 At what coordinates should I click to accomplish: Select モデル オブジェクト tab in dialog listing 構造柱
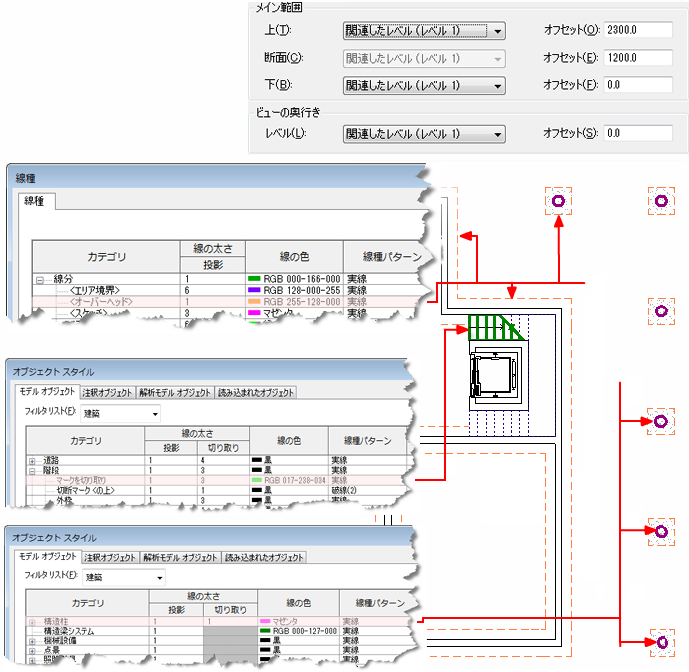[x=47, y=556]
